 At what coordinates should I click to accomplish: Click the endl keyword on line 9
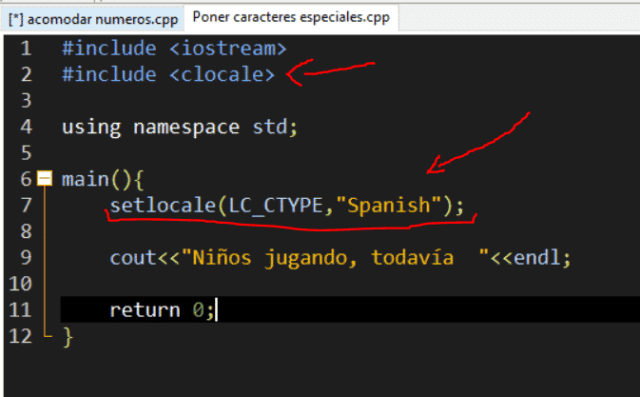[x=536, y=258]
